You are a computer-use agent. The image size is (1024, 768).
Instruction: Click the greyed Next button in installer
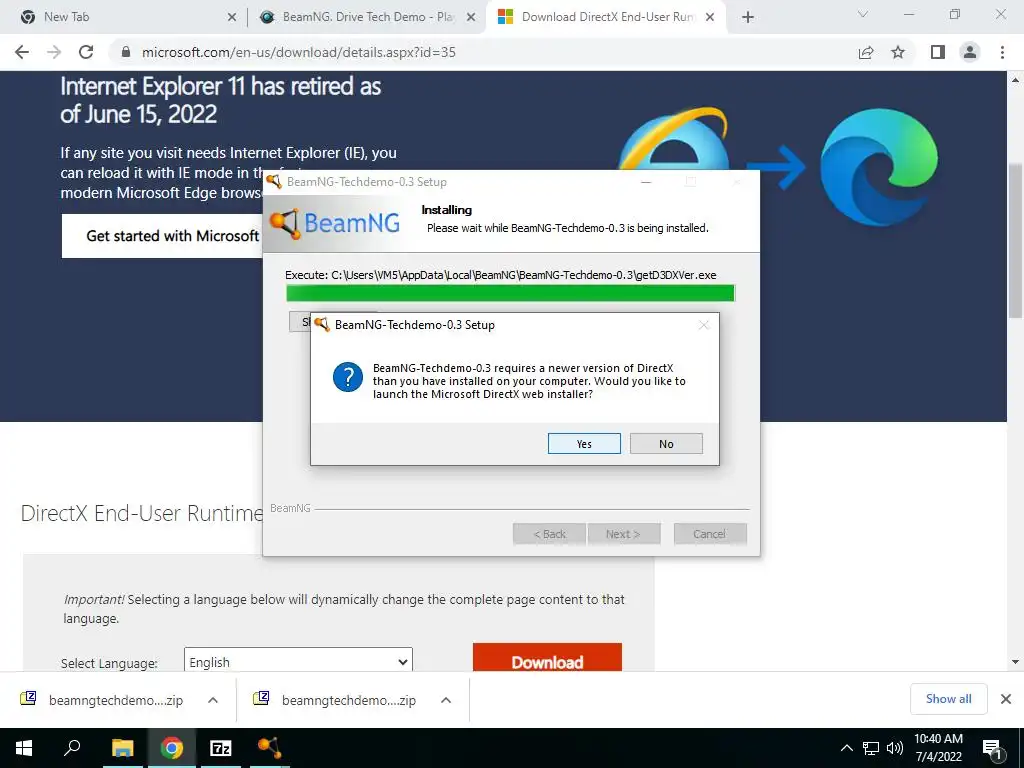coord(624,534)
